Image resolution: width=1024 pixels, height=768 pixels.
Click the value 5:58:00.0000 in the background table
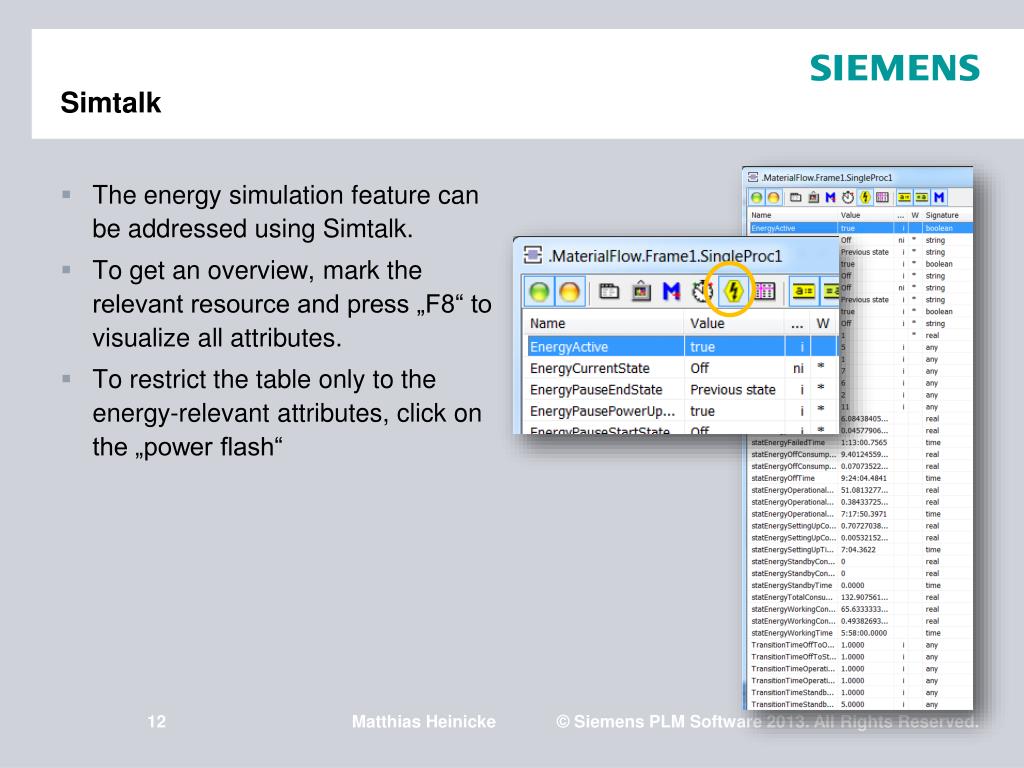[864, 633]
